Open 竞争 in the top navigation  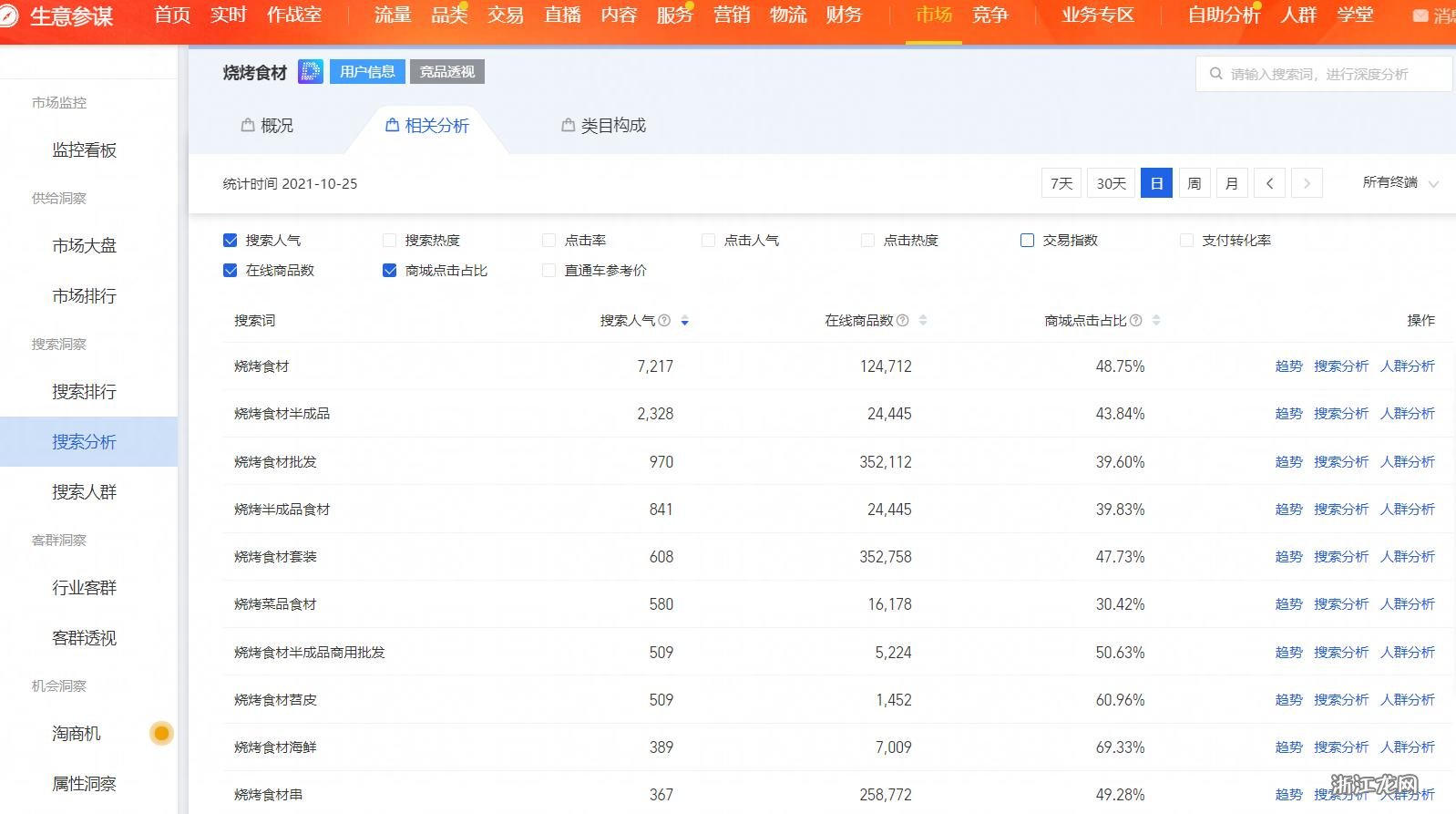[x=990, y=15]
